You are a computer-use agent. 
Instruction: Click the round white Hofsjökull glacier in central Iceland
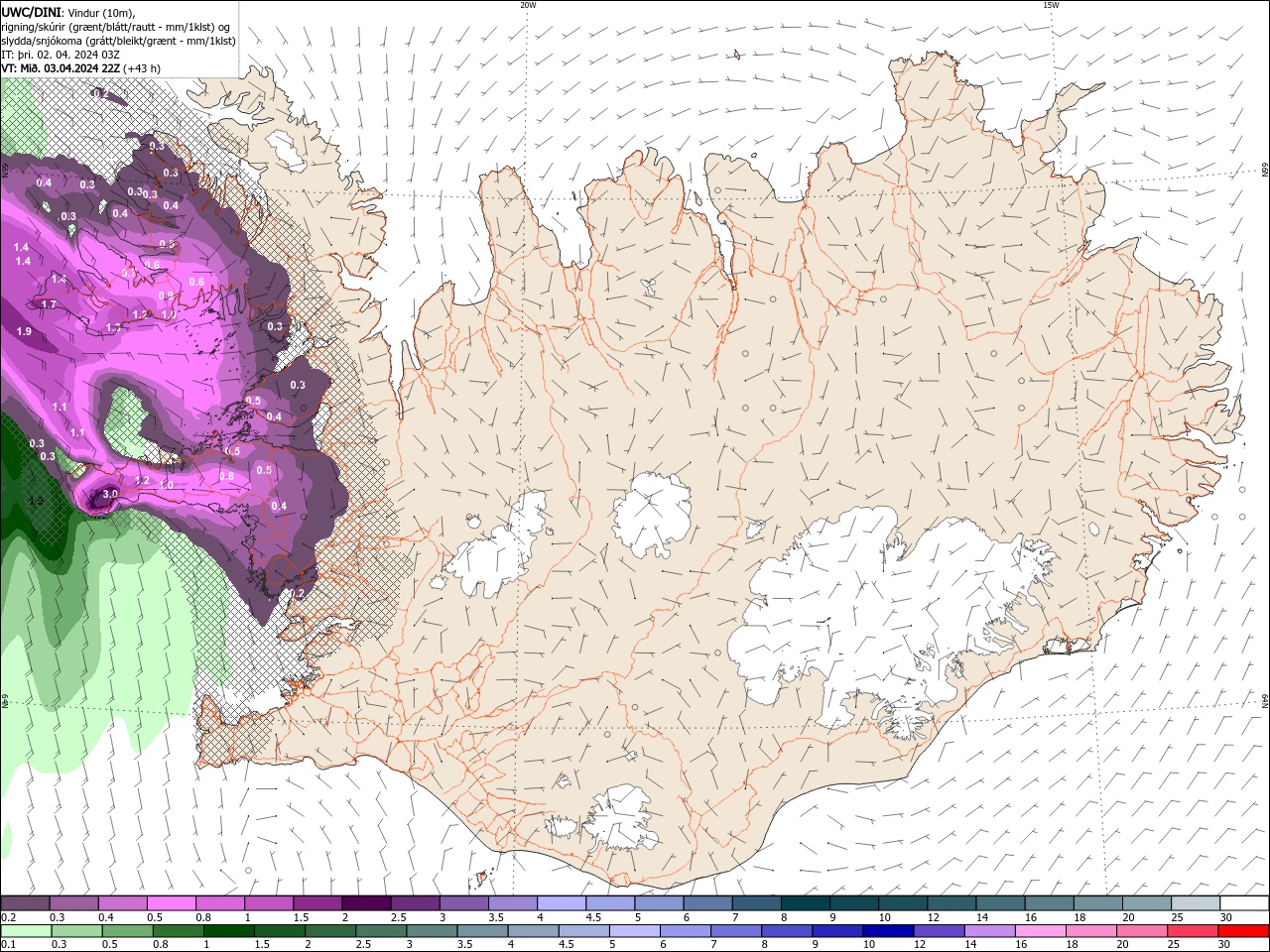pyautogui.click(x=652, y=514)
